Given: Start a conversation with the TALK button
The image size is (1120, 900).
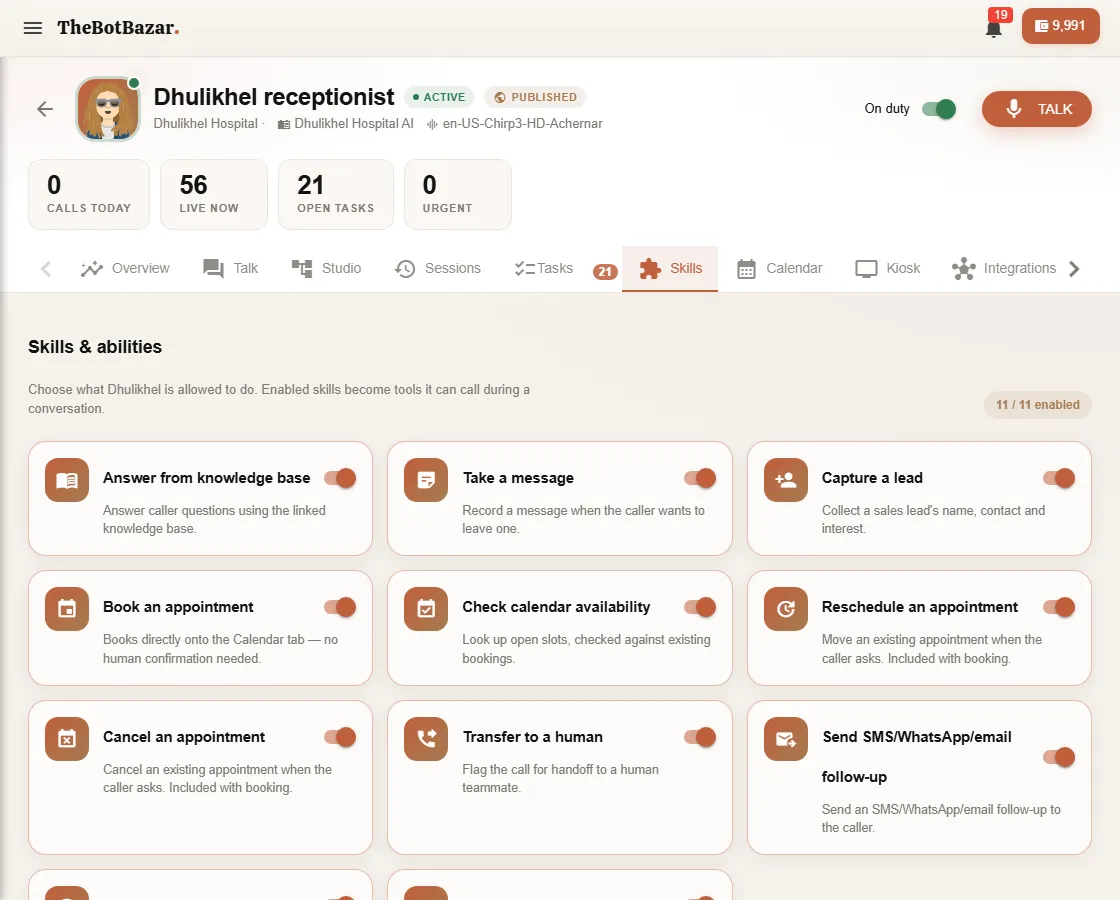Looking at the screenshot, I should point(1036,109).
